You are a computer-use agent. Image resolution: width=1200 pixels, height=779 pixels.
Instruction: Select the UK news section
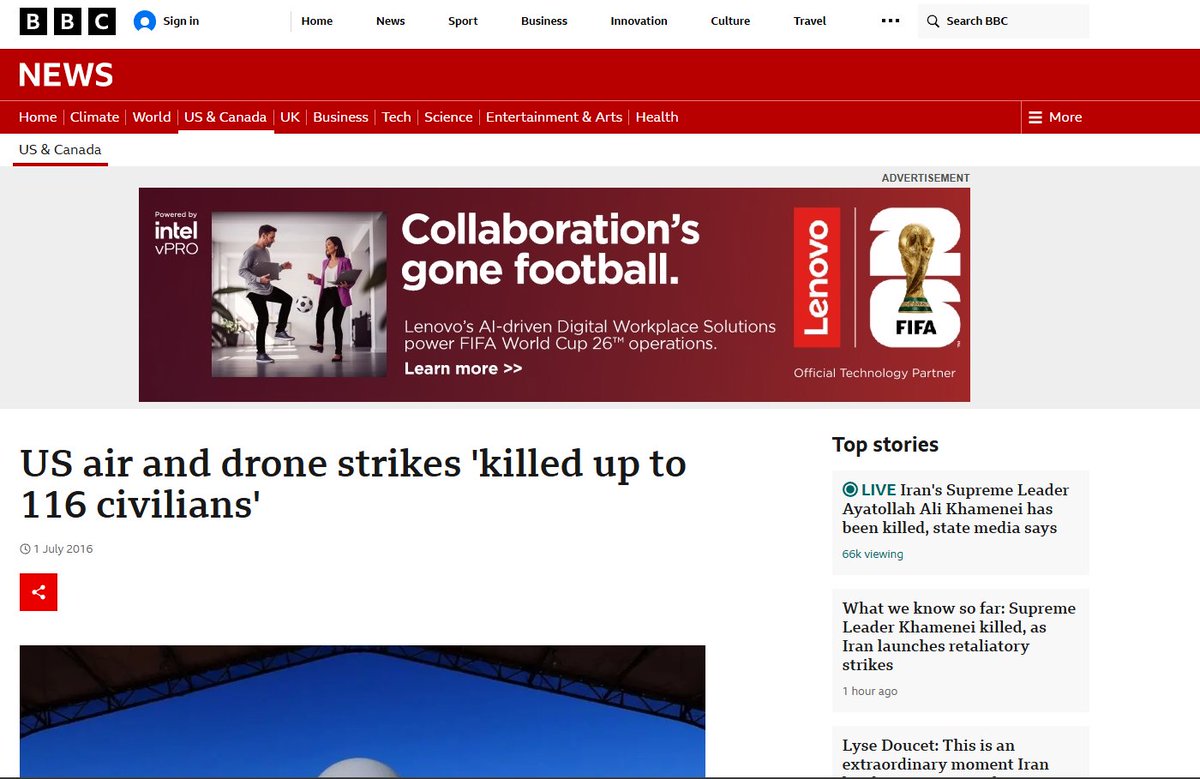(290, 117)
